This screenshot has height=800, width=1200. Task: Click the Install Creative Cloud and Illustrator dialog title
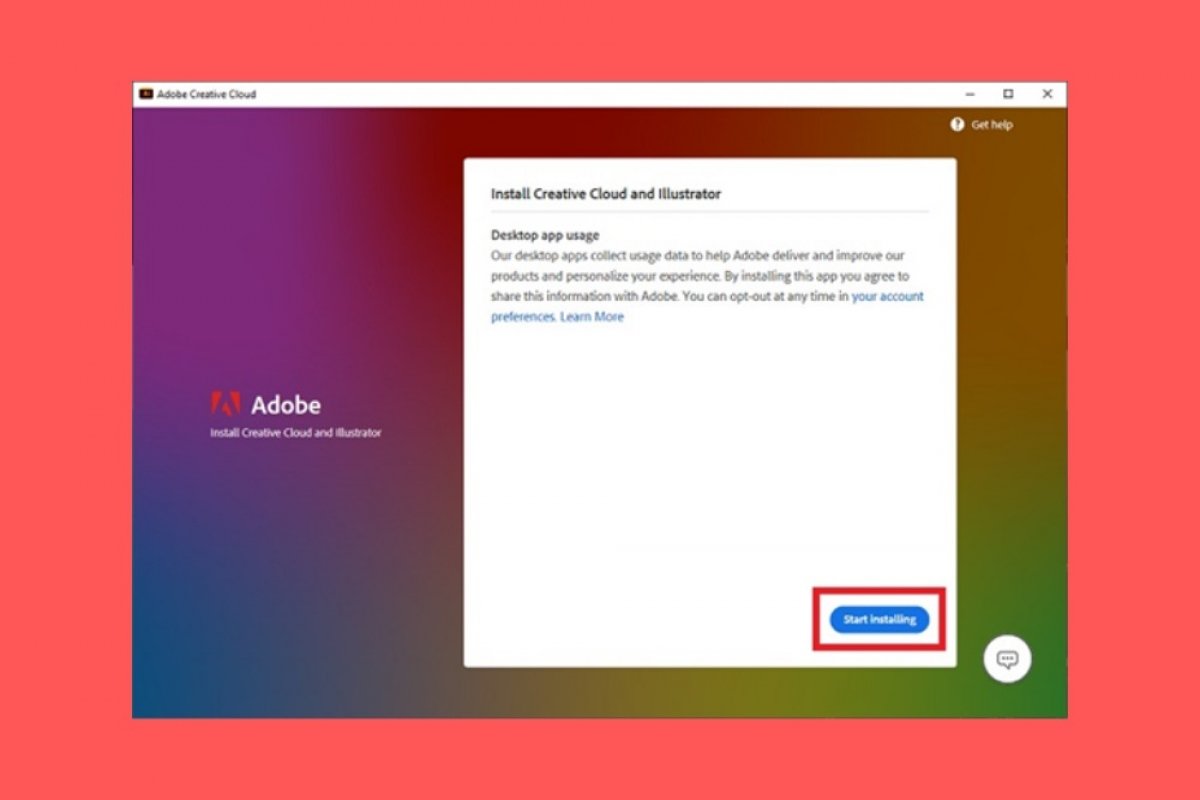point(606,194)
